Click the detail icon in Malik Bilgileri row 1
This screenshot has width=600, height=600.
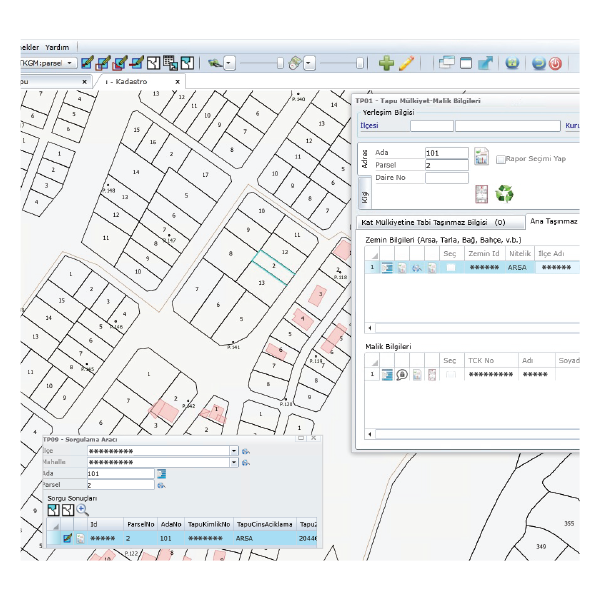click(x=387, y=375)
